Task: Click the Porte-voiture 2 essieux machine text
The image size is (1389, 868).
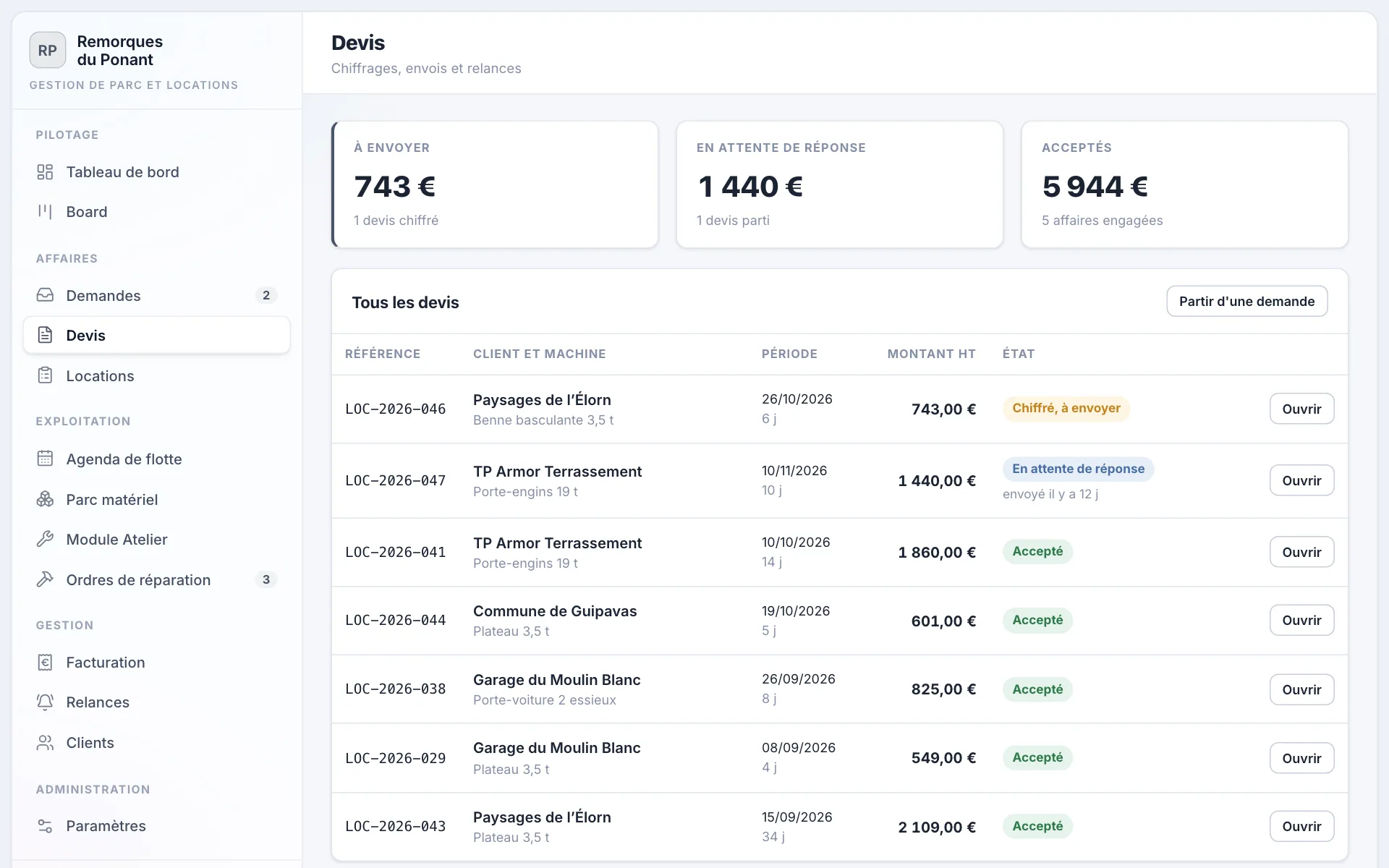Action: [545, 699]
